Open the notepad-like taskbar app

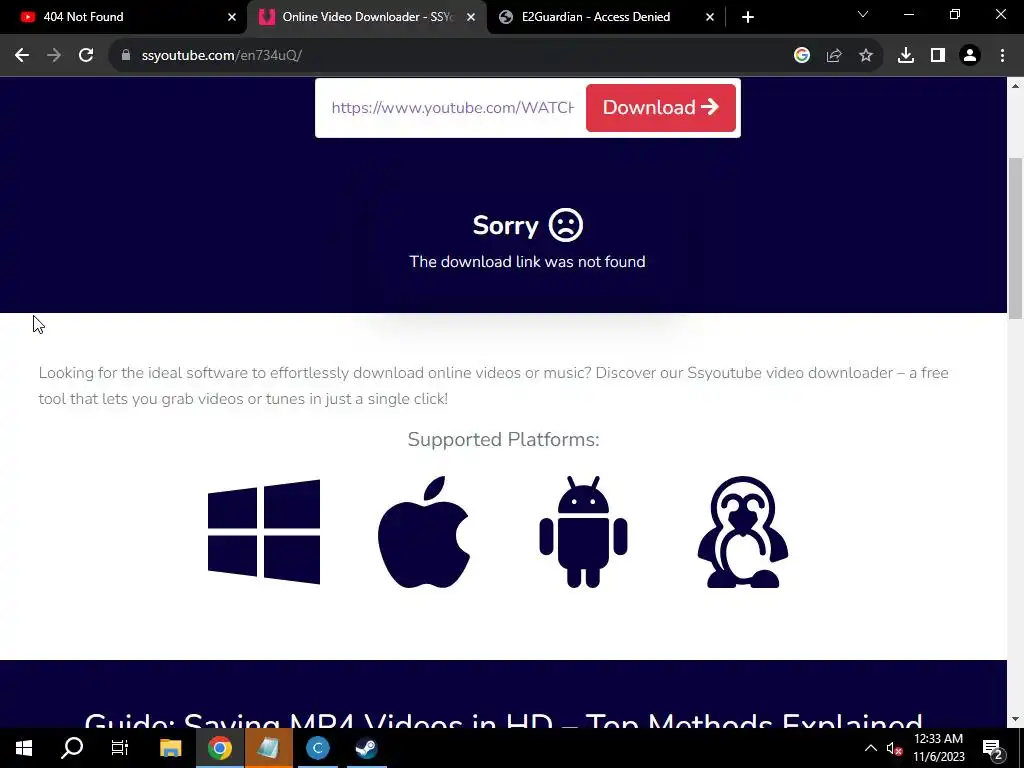(x=268, y=748)
